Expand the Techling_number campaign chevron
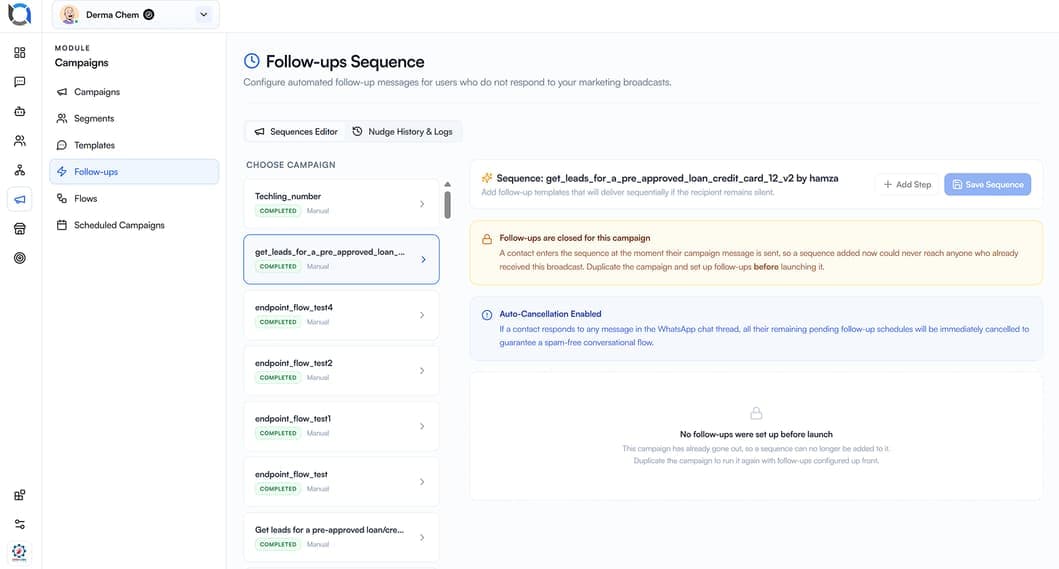 pyautogui.click(x=422, y=204)
